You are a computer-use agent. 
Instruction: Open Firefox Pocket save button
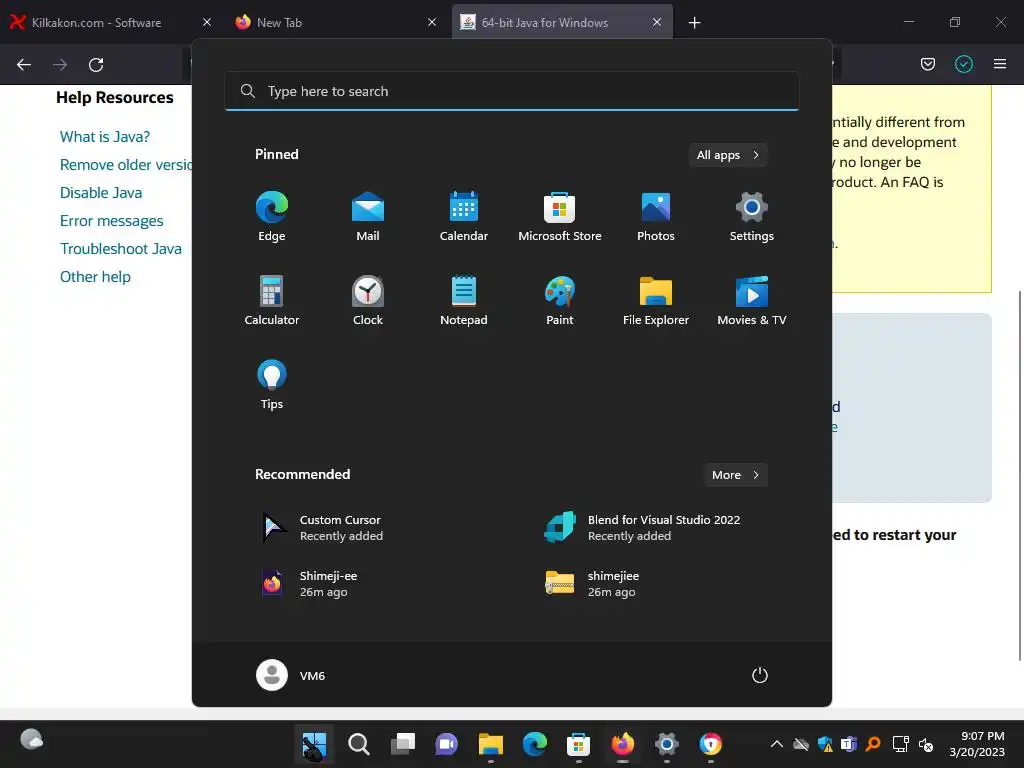pyautogui.click(x=928, y=64)
